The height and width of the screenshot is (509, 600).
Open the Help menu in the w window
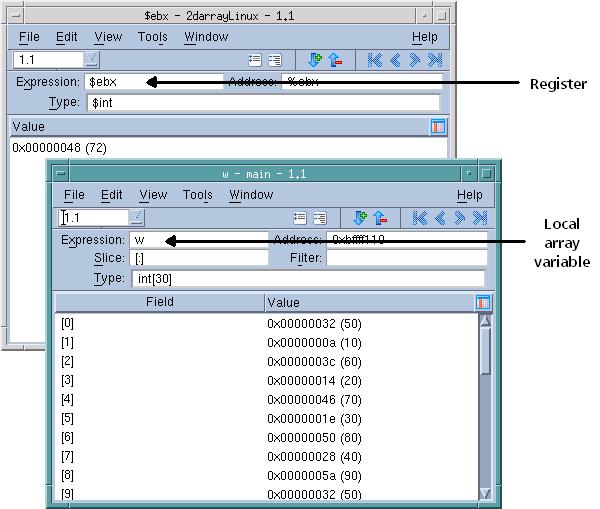[x=469, y=195]
